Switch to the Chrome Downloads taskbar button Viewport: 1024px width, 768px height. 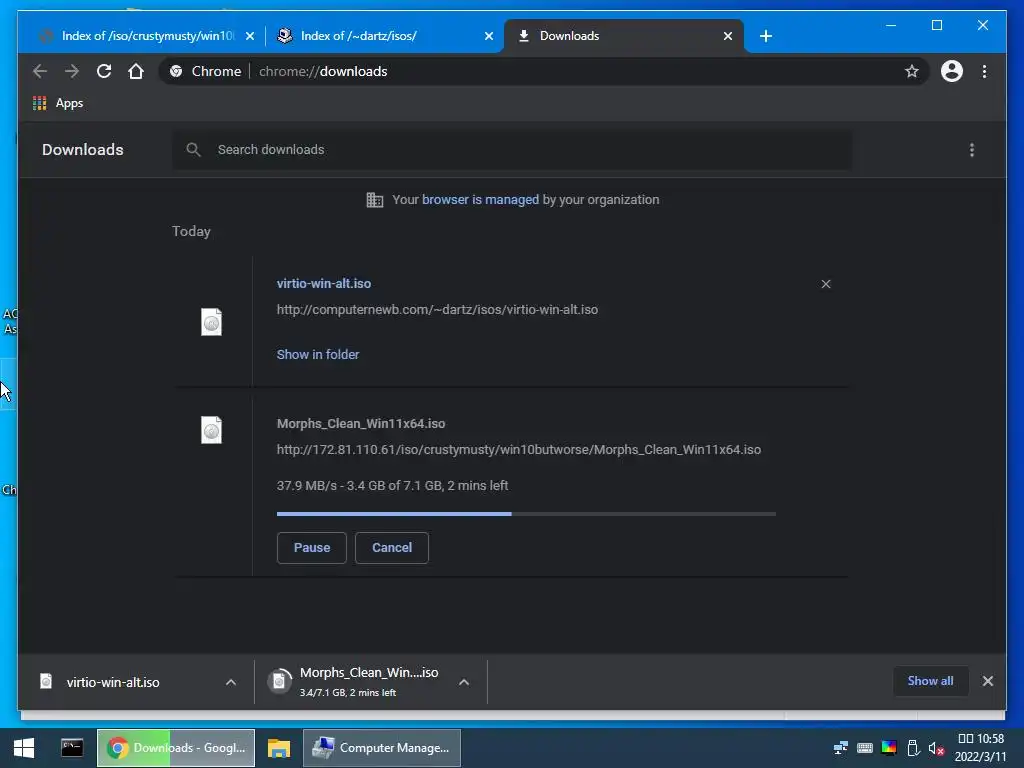tap(176, 748)
